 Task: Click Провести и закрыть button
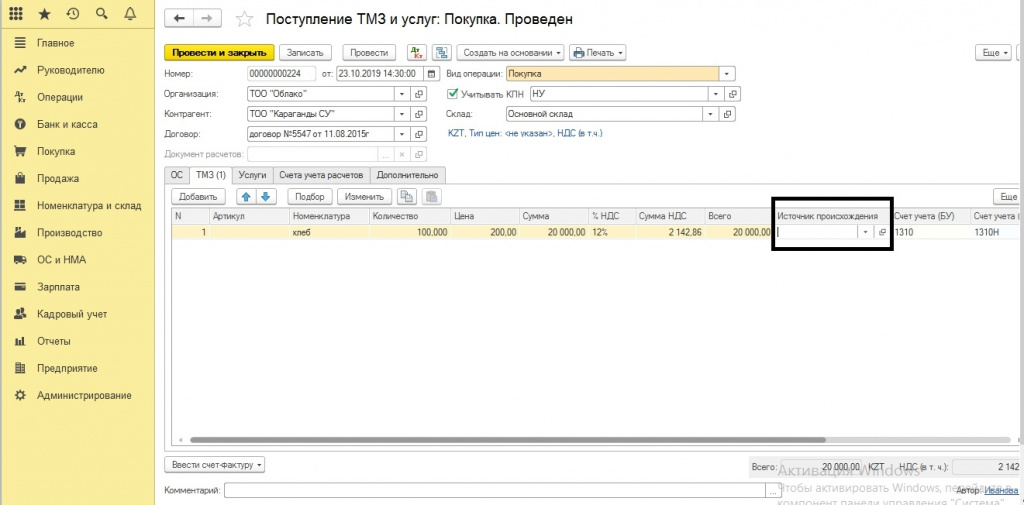[219, 53]
